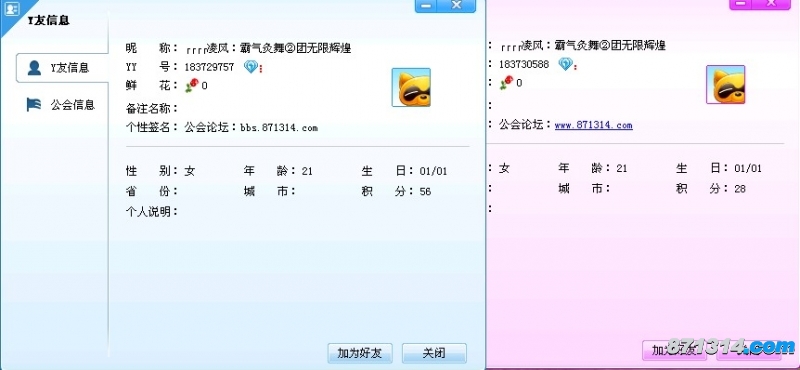
Task: Click the YY number 183729757
Action: [209, 67]
